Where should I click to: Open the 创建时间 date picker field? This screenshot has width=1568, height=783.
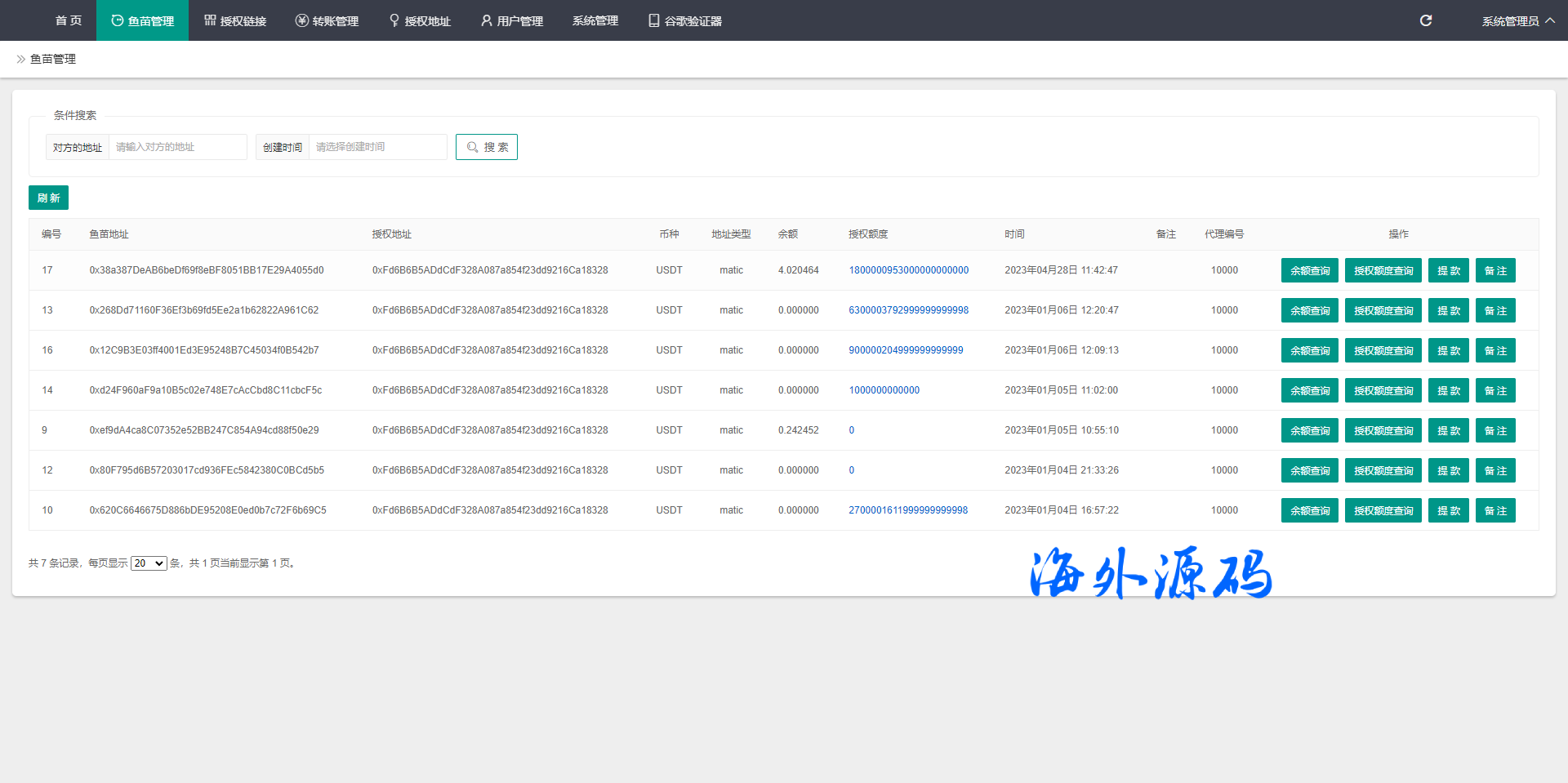click(377, 147)
